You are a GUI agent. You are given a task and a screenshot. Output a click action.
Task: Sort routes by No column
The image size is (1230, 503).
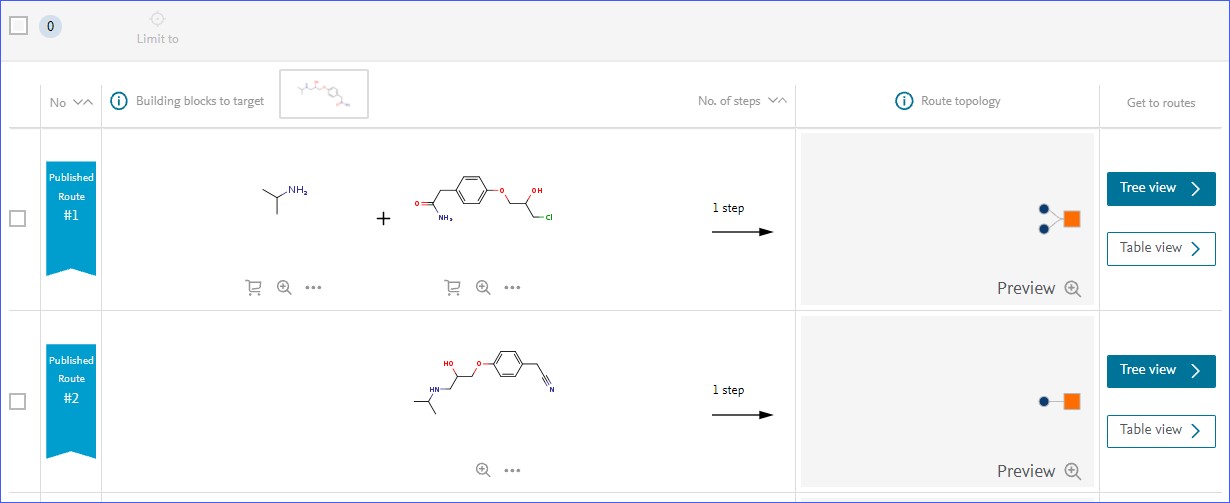tap(84, 102)
